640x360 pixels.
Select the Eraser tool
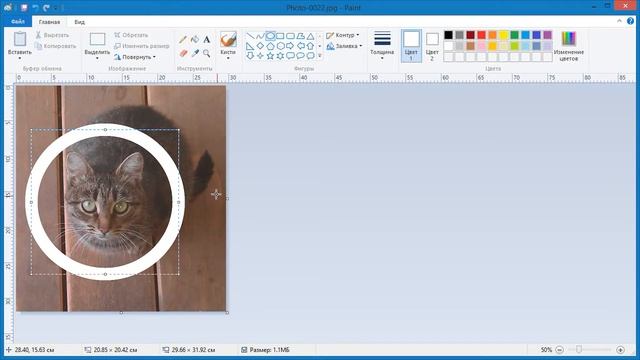[x=183, y=53]
